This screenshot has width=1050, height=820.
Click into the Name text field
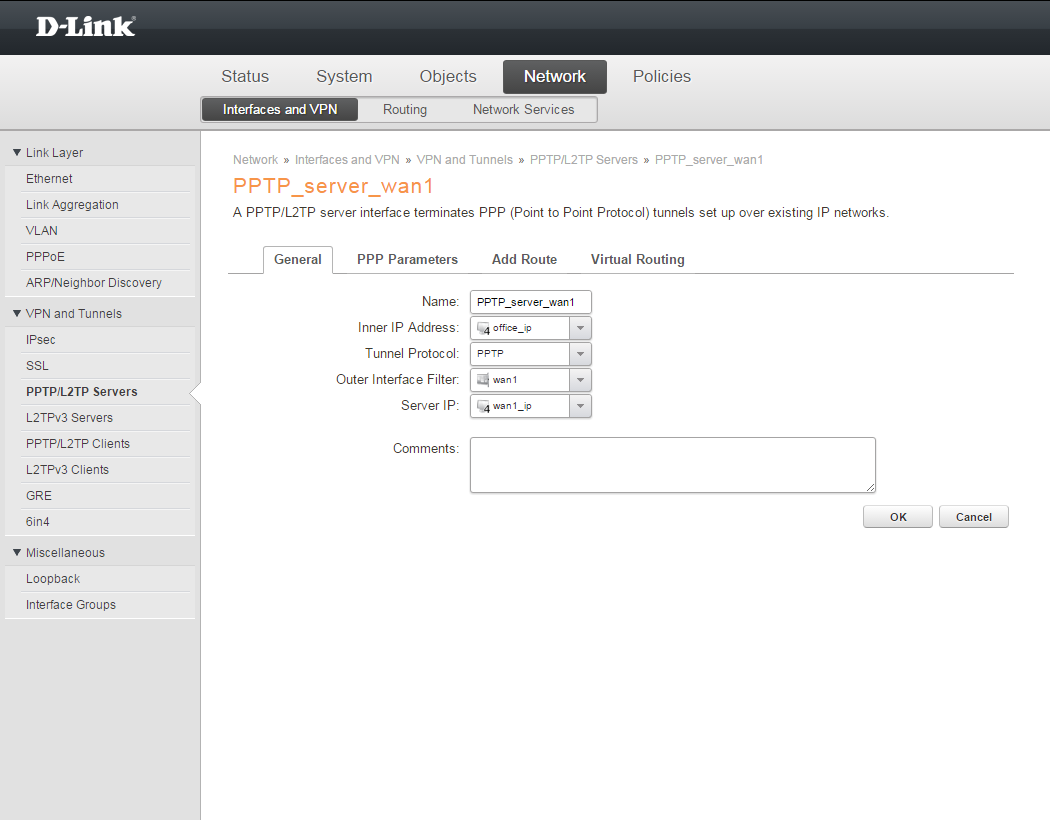coord(530,302)
